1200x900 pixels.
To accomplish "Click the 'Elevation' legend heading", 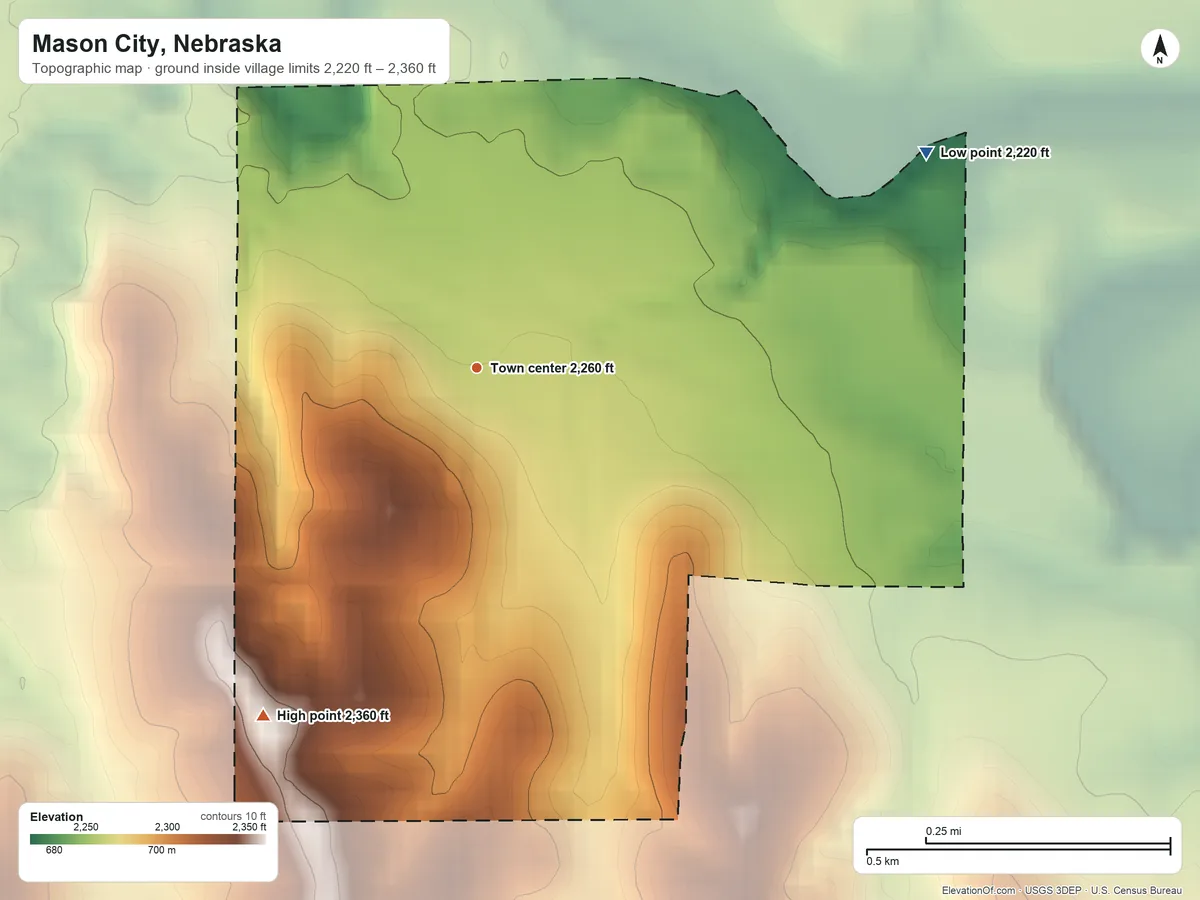I will click(x=57, y=817).
